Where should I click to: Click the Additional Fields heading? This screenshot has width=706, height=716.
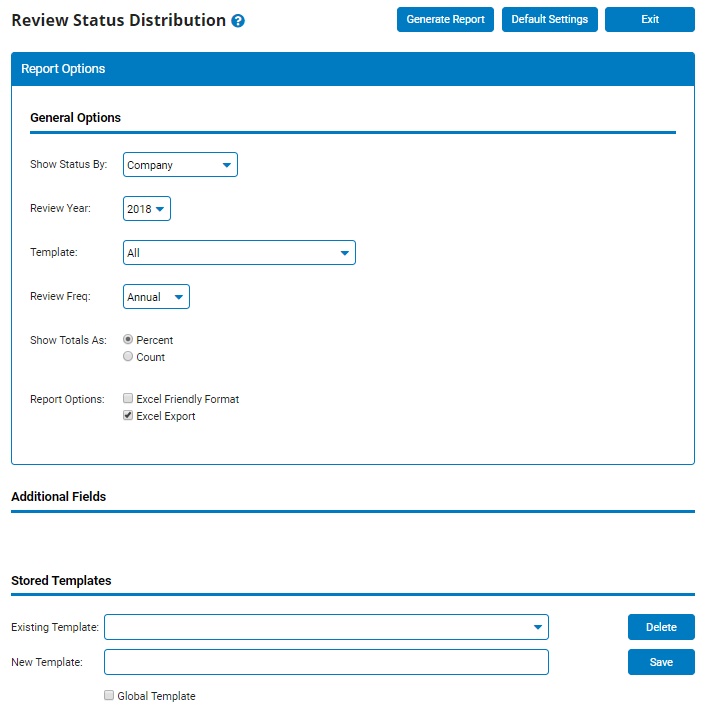point(58,496)
